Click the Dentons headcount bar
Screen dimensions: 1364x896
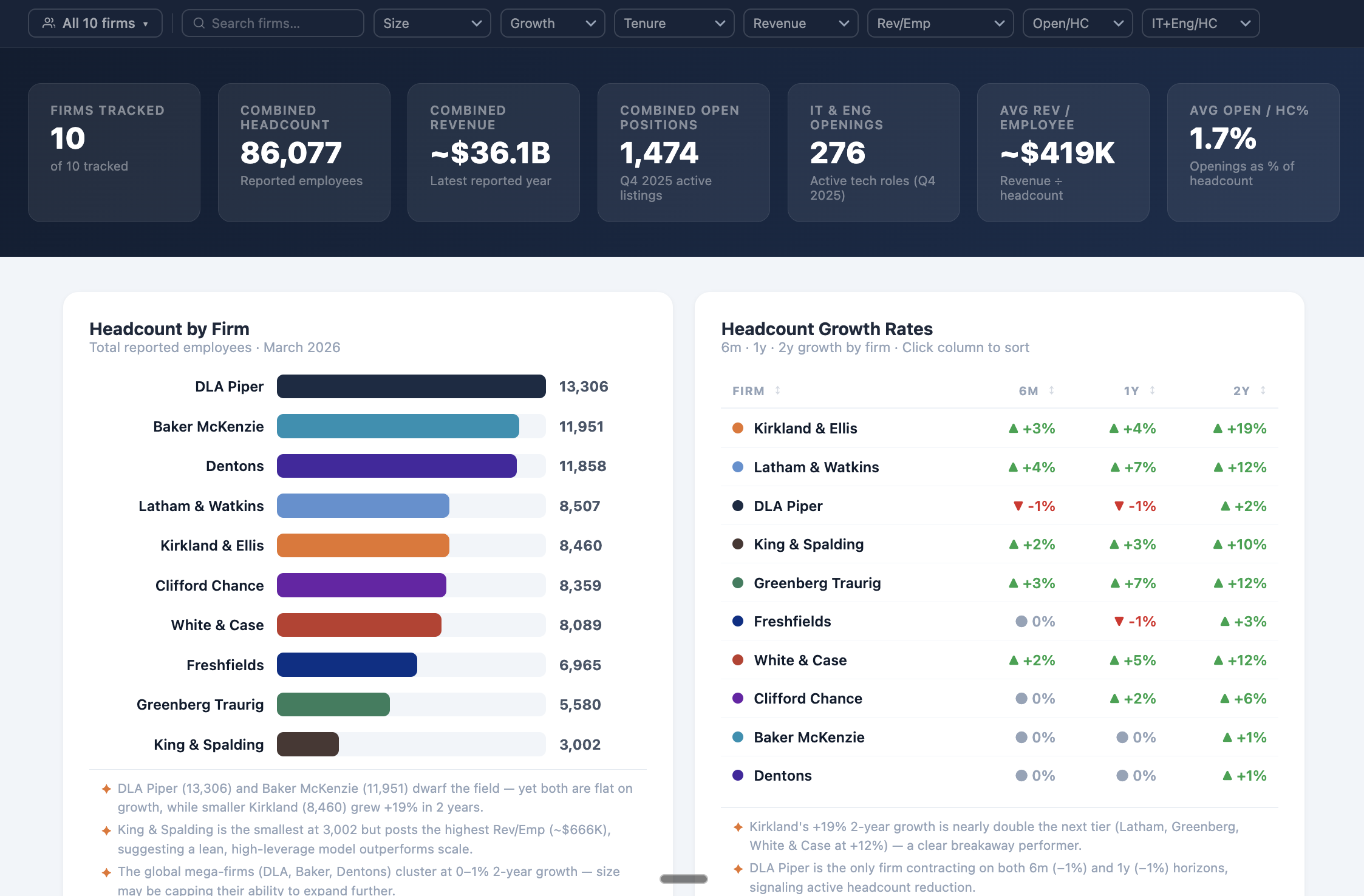[397, 466]
